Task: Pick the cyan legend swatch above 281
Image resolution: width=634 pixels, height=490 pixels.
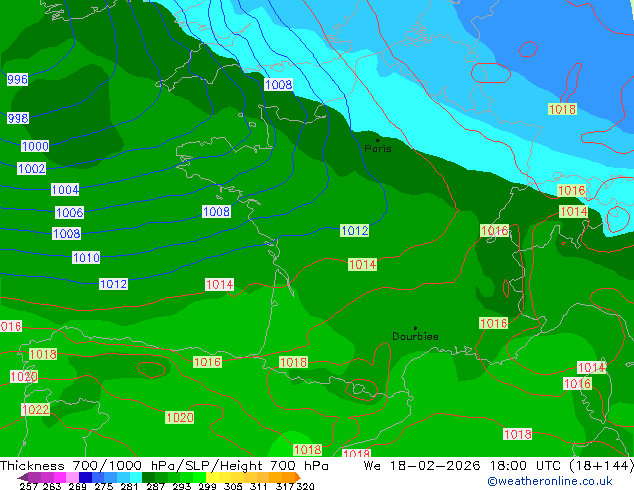Action: 136,477
